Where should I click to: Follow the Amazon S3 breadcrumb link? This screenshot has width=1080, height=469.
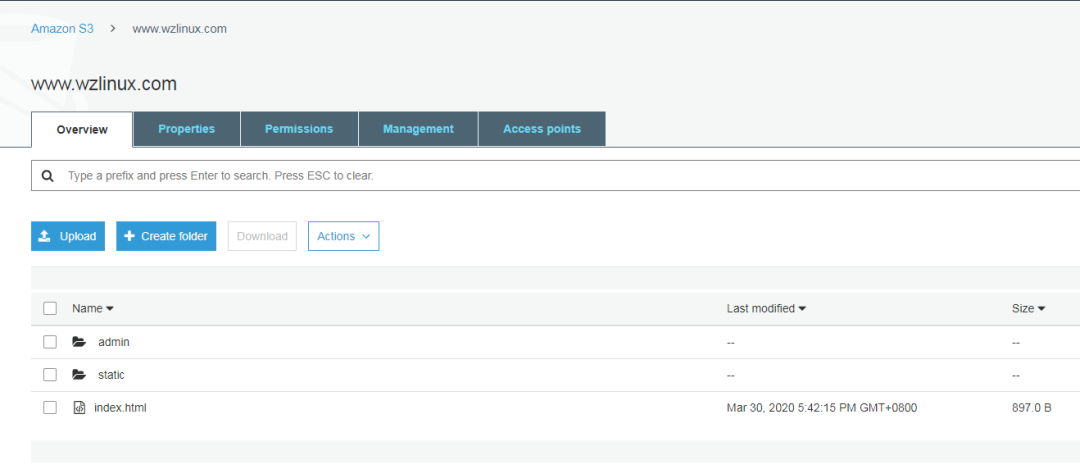click(62, 29)
